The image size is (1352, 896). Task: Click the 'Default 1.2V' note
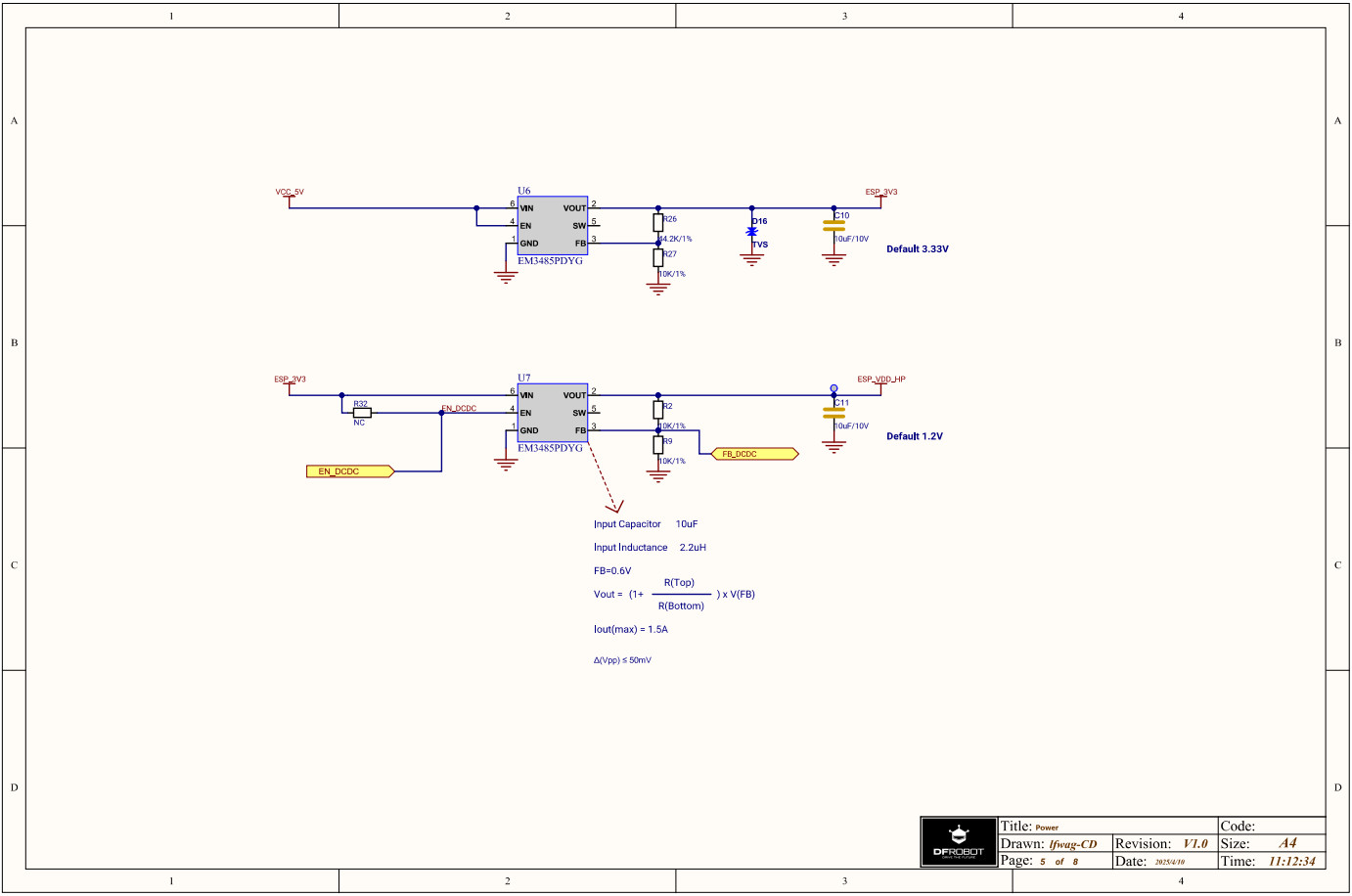point(915,436)
